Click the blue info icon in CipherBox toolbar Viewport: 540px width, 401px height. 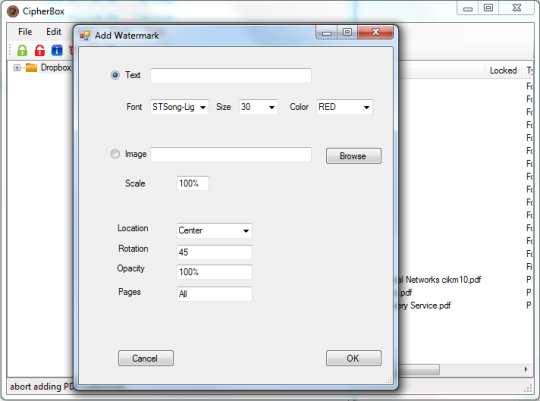click(57, 50)
